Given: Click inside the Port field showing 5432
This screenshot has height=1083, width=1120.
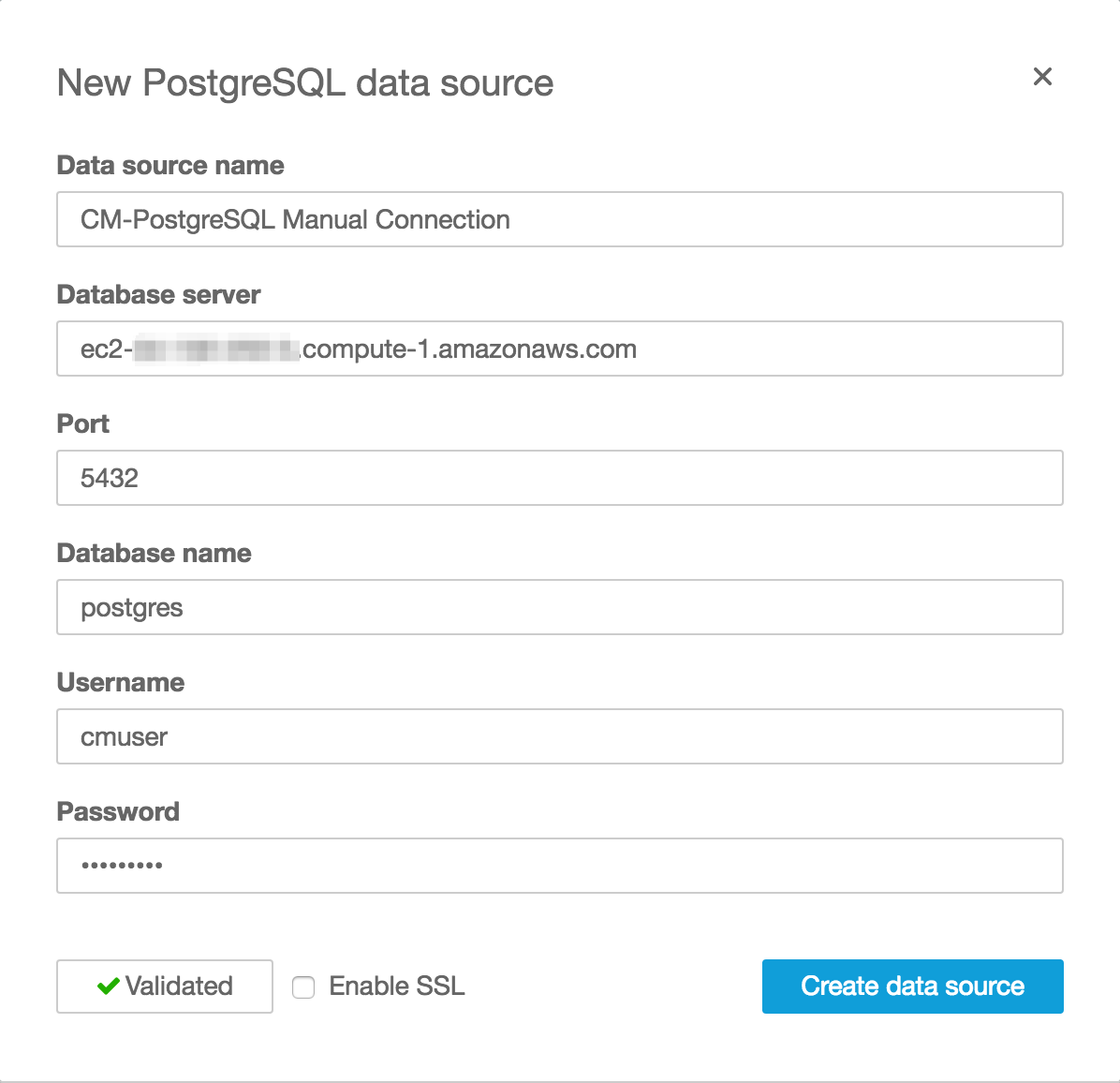Looking at the screenshot, I should coord(559,478).
